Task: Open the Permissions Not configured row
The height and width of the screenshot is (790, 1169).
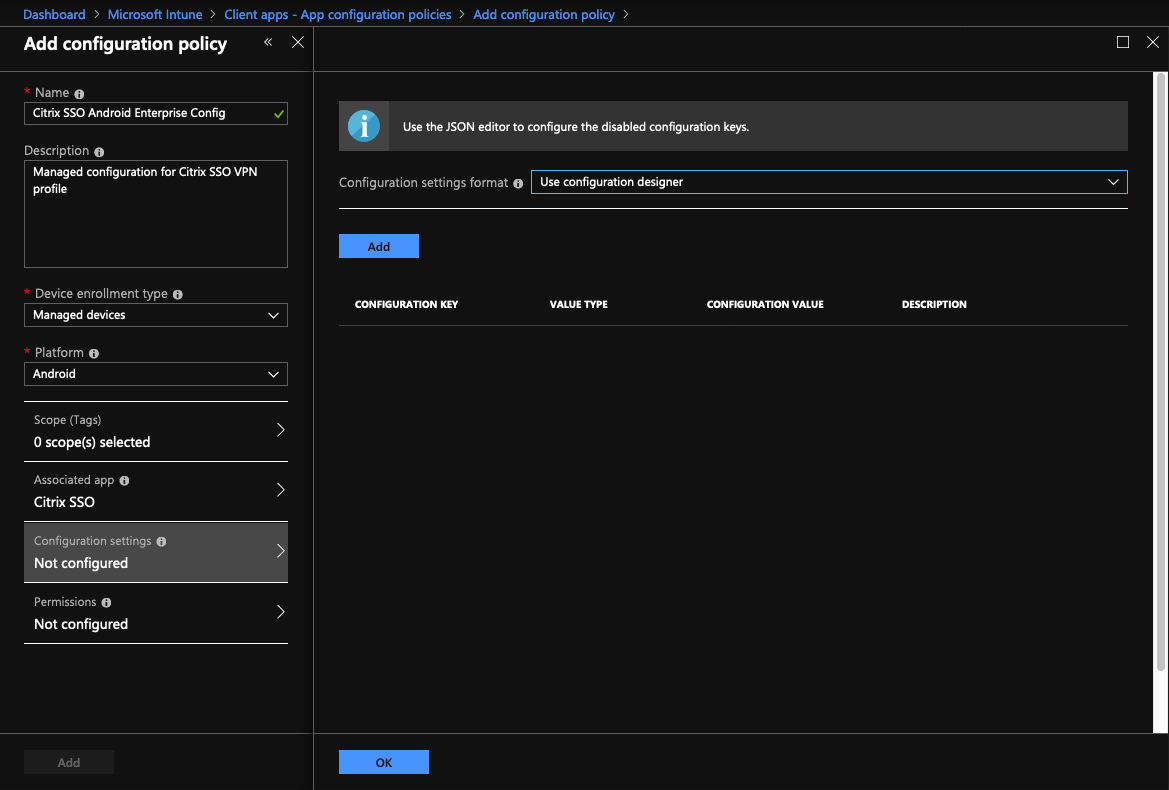Action: 155,613
